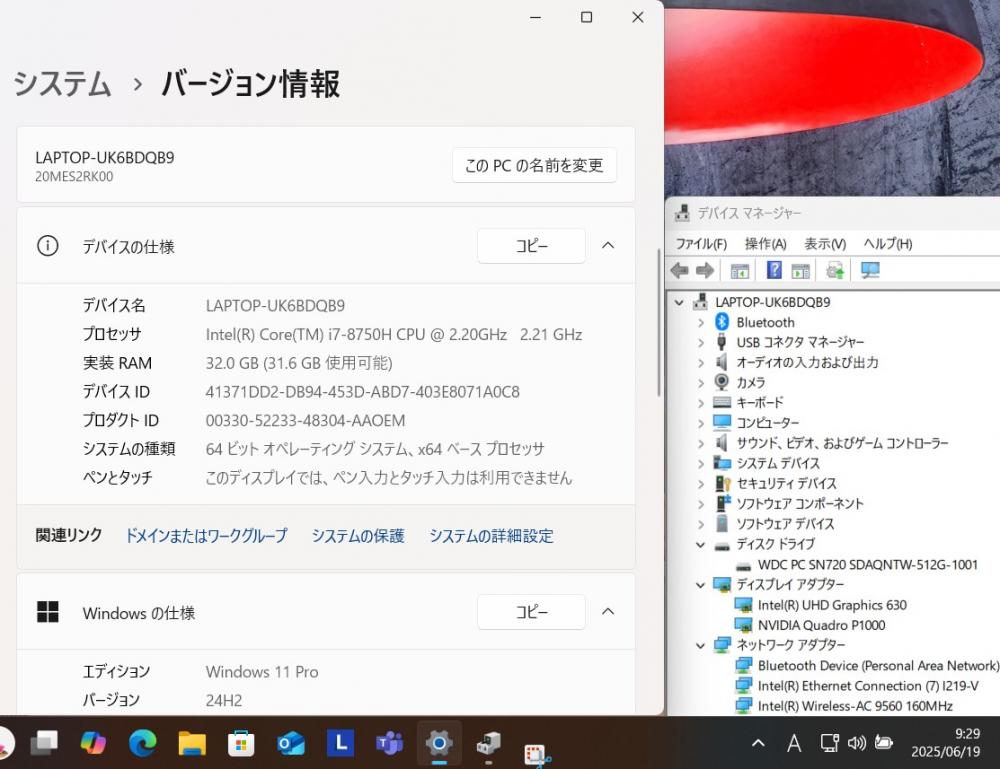1000x769 pixels.
Task: Open Snipping Tool from the taskbar
Action: [x=537, y=754]
